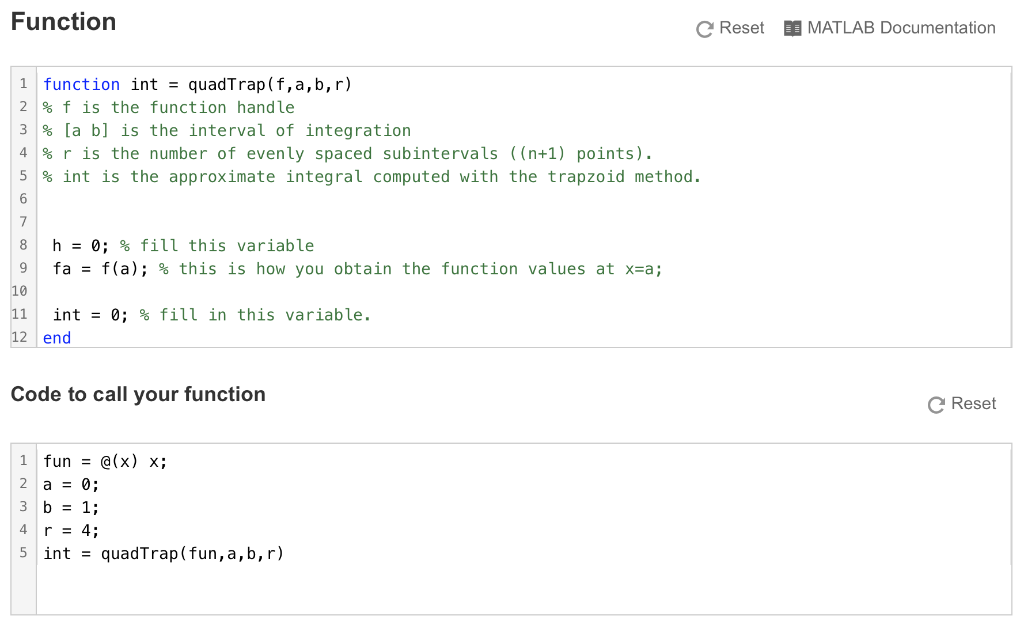Click the Reset icon for the call code section
The height and width of the screenshot is (627, 1024).
[935, 404]
